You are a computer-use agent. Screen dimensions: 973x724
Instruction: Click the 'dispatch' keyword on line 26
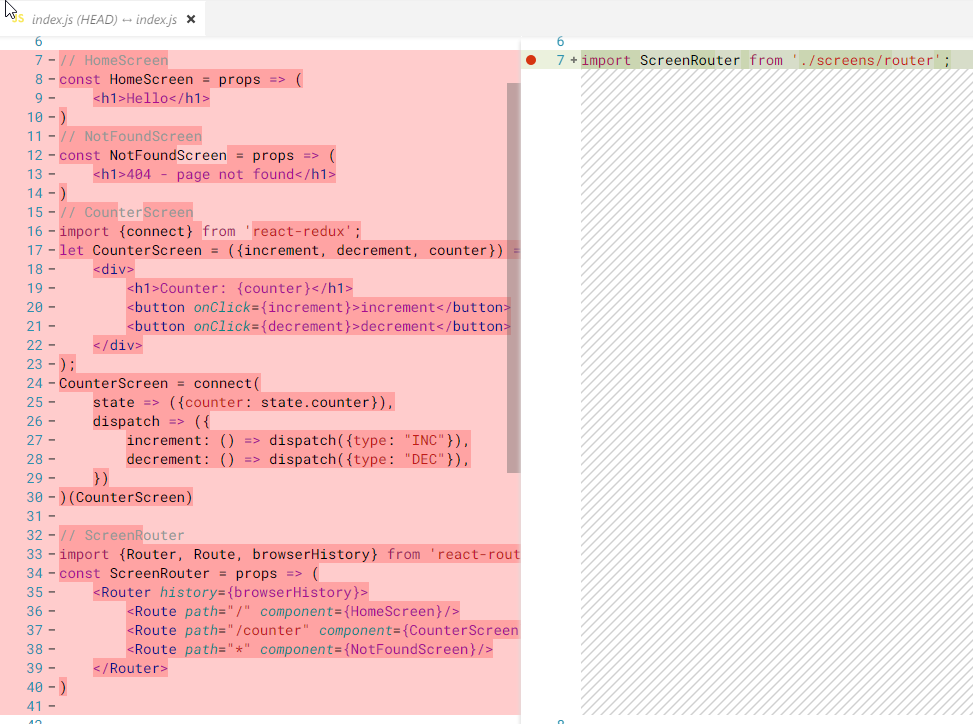point(126,421)
